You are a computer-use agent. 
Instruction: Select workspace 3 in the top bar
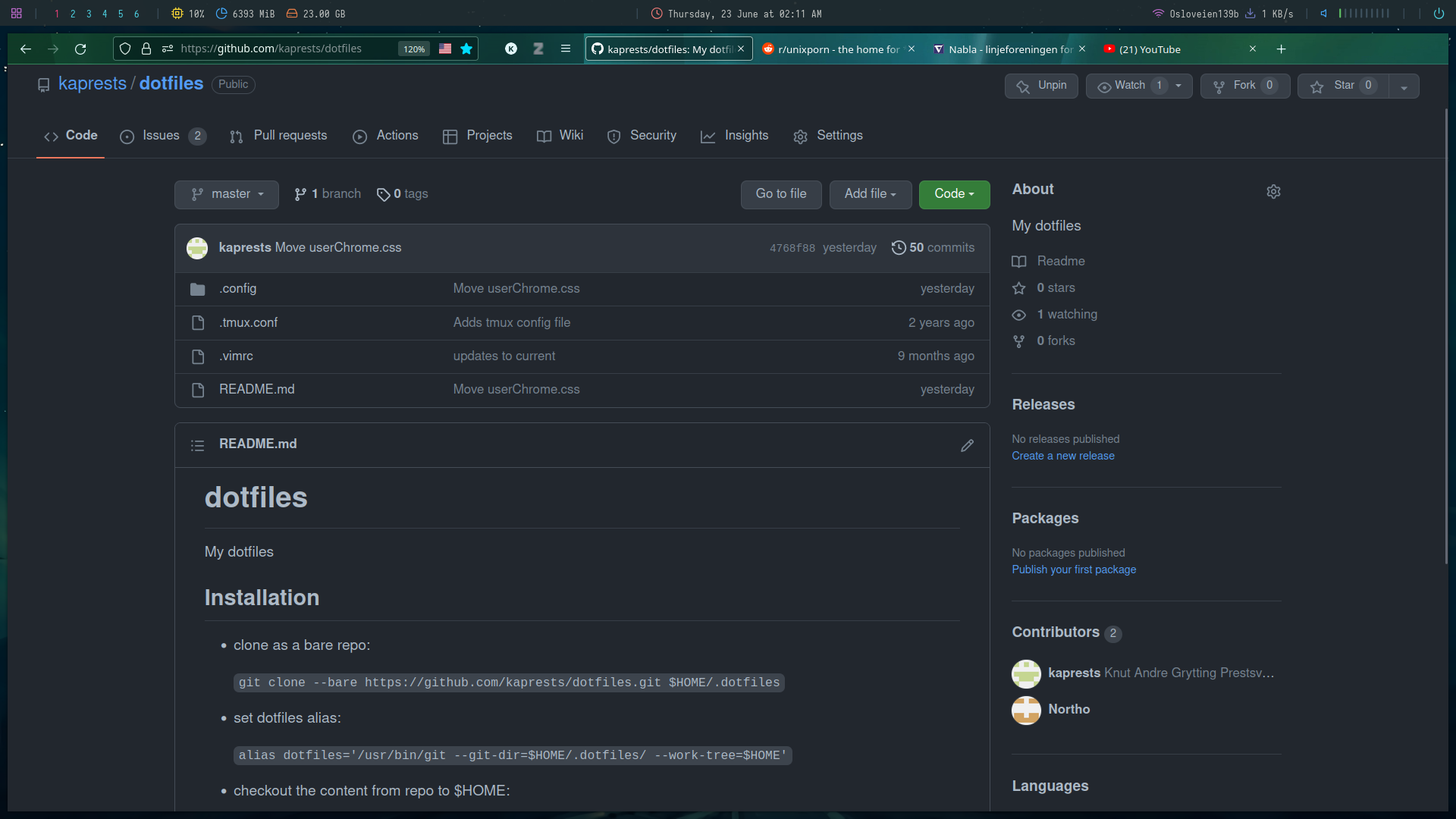click(x=89, y=14)
